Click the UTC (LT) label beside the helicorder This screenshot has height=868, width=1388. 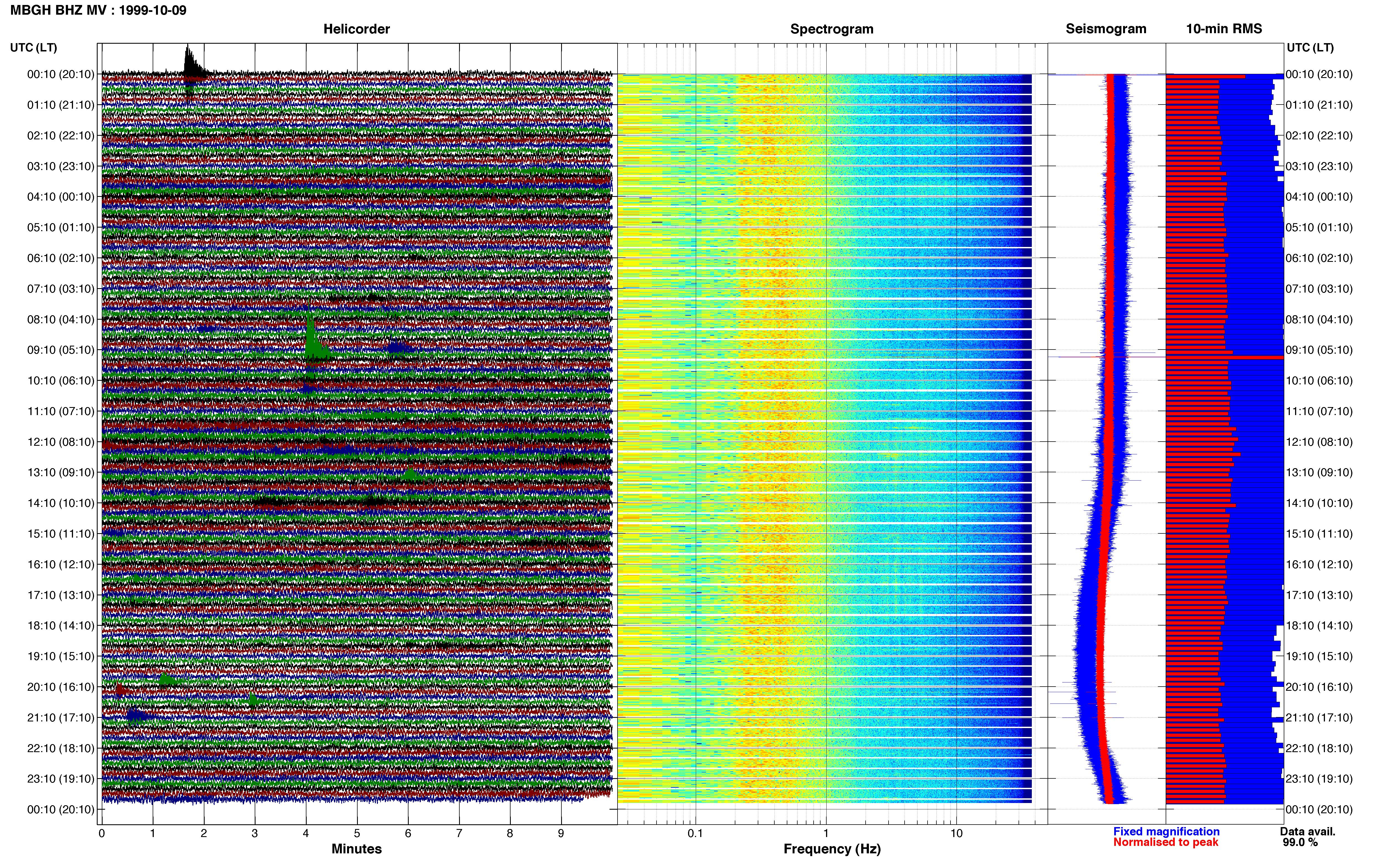click(x=33, y=48)
